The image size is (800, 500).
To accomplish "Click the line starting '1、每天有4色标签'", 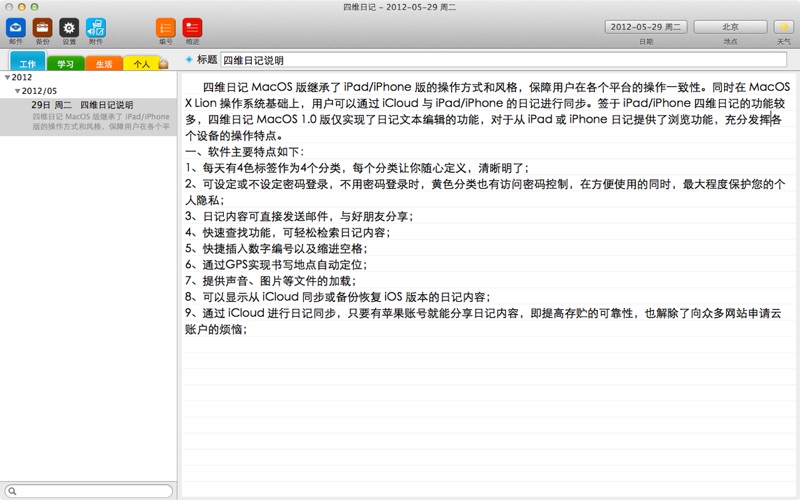I will point(357,168).
